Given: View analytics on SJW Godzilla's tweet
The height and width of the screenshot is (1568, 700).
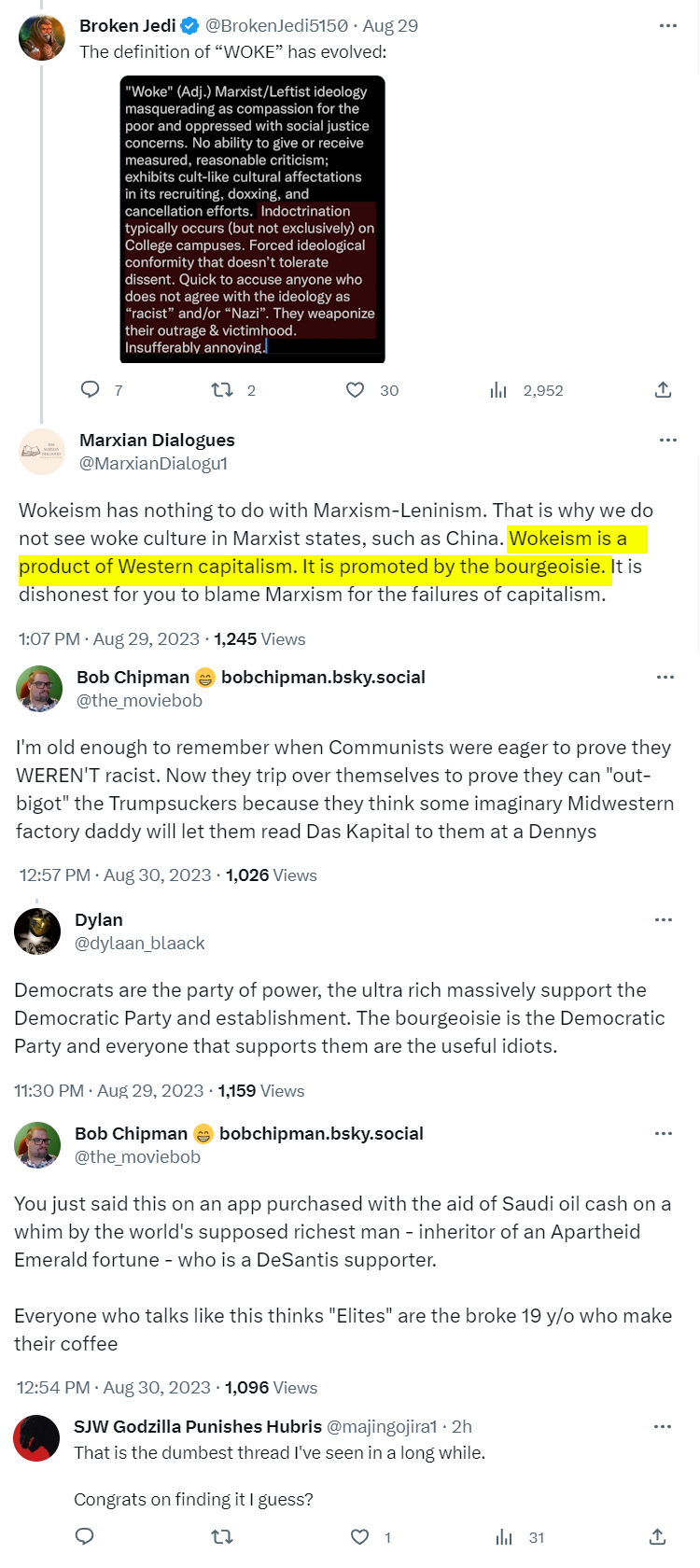Looking at the screenshot, I should pyautogui.click(x=504, y=1536).
